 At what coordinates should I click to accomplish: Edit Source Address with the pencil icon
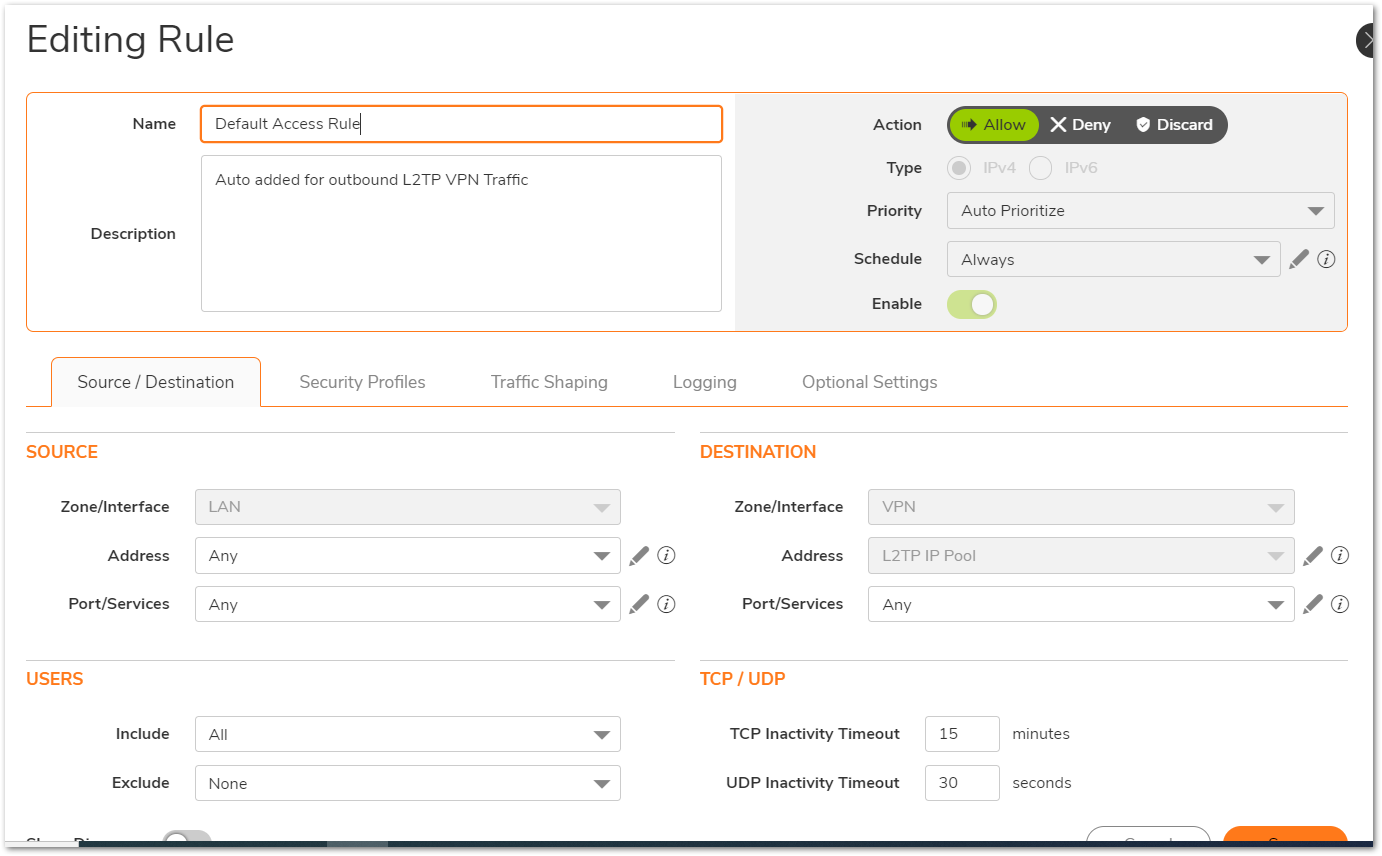coord(639,556)
